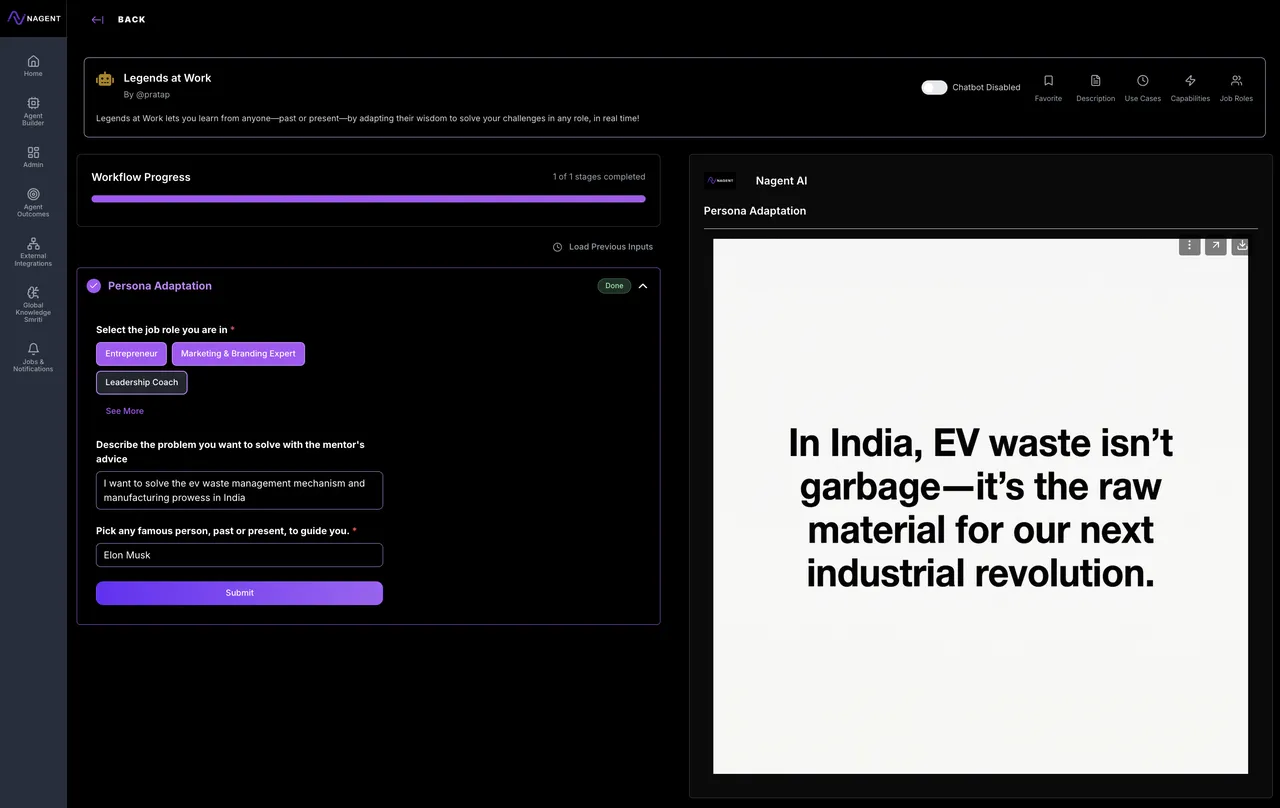Click the right panel 'Persona Adaptation' heading
The height and width of the screenshot is (808, 1280).
(755, 211)
